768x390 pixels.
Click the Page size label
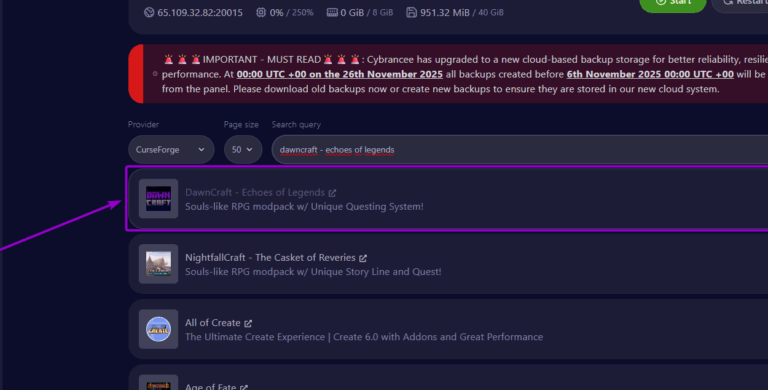click(x=241, y=124)
